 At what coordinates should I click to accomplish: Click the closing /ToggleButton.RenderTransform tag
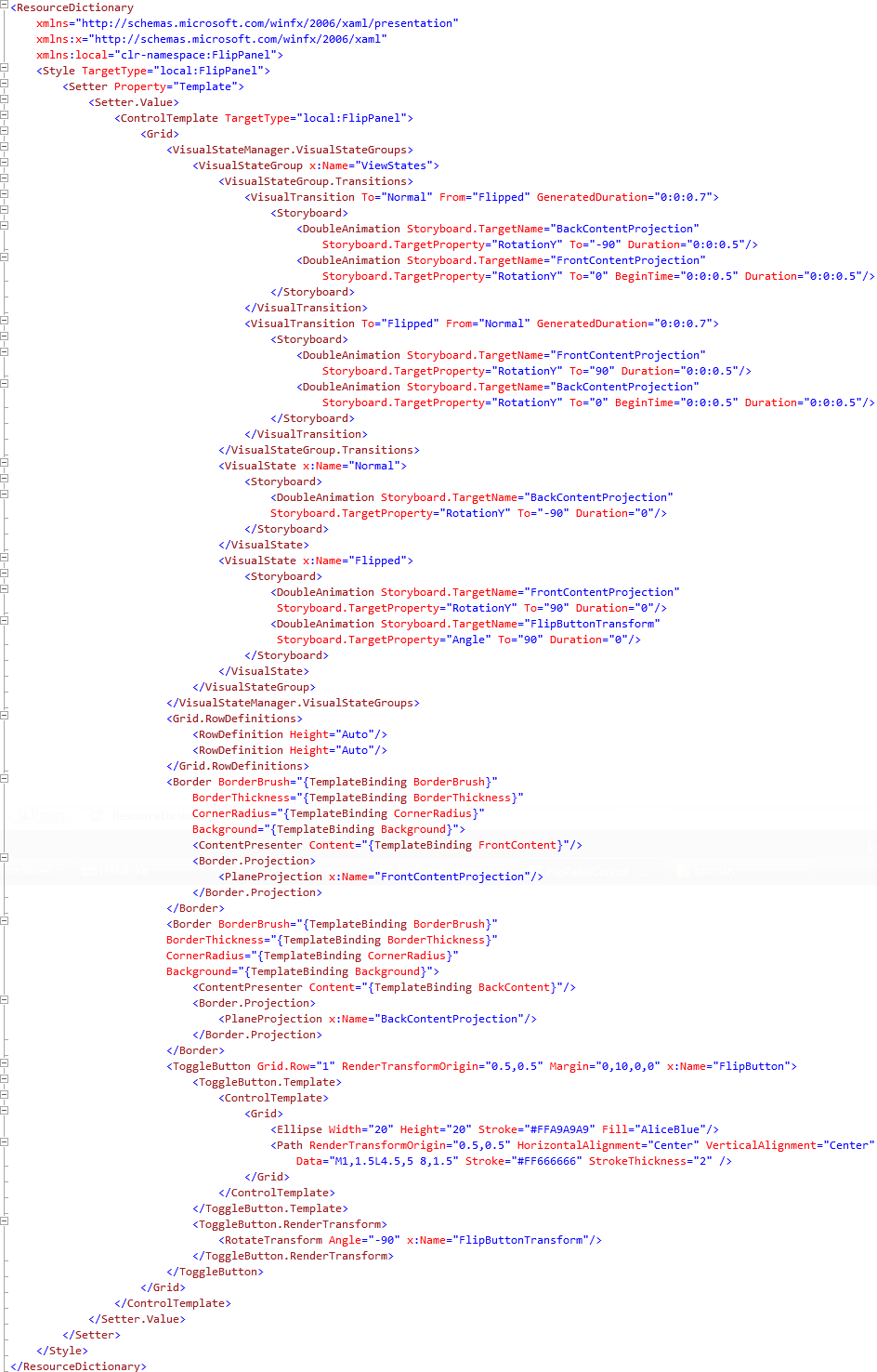(294, 1256)
